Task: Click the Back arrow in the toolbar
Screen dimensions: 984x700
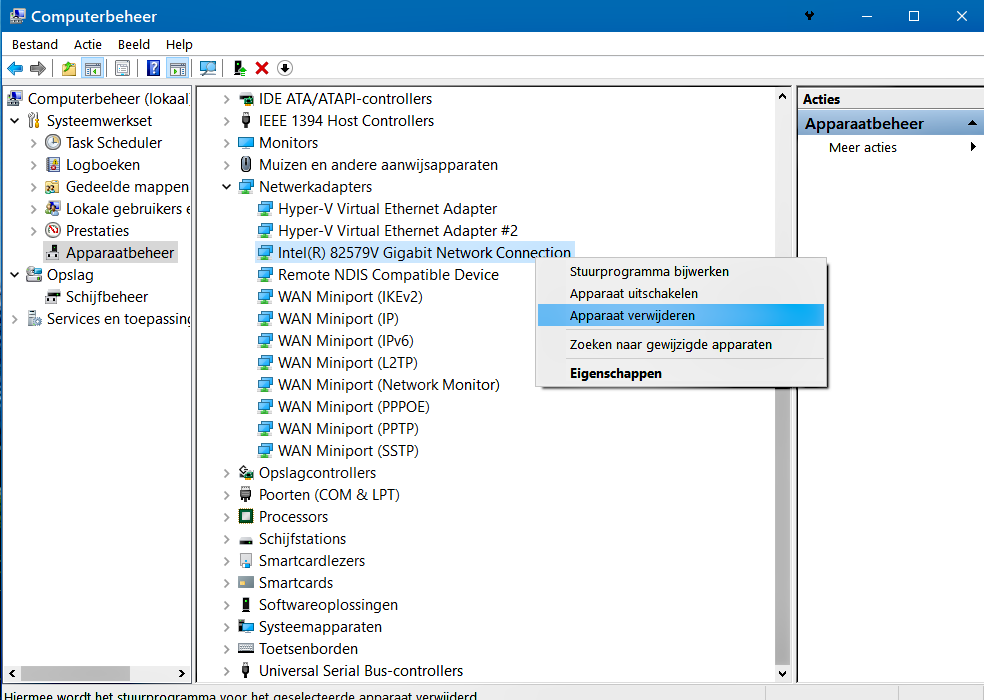Action: (15, 68)
